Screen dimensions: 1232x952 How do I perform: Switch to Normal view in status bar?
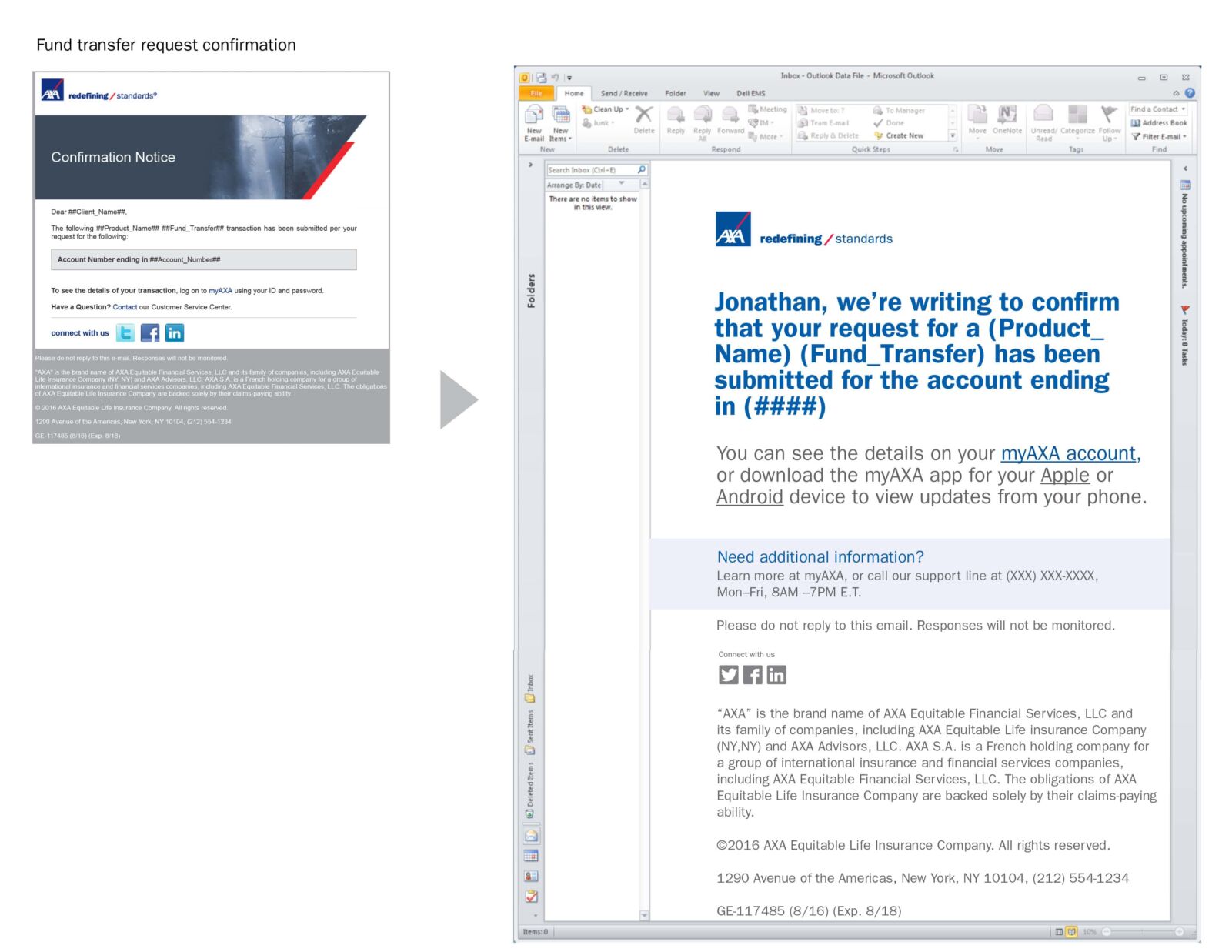click(x=1059, y=932)
